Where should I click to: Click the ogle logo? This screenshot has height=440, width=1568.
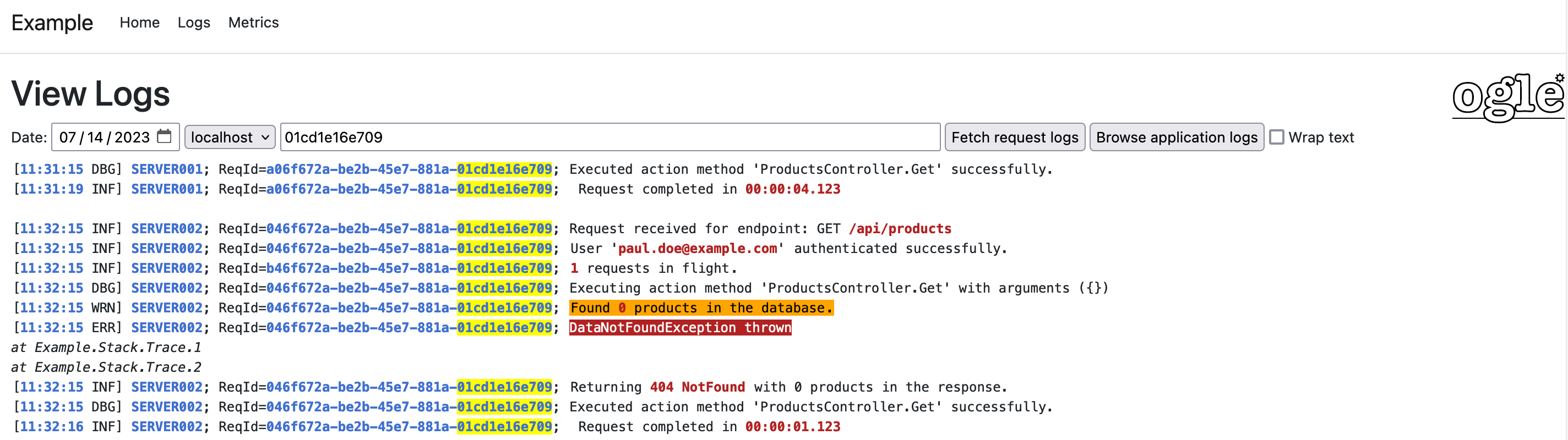coord(1506,98)
